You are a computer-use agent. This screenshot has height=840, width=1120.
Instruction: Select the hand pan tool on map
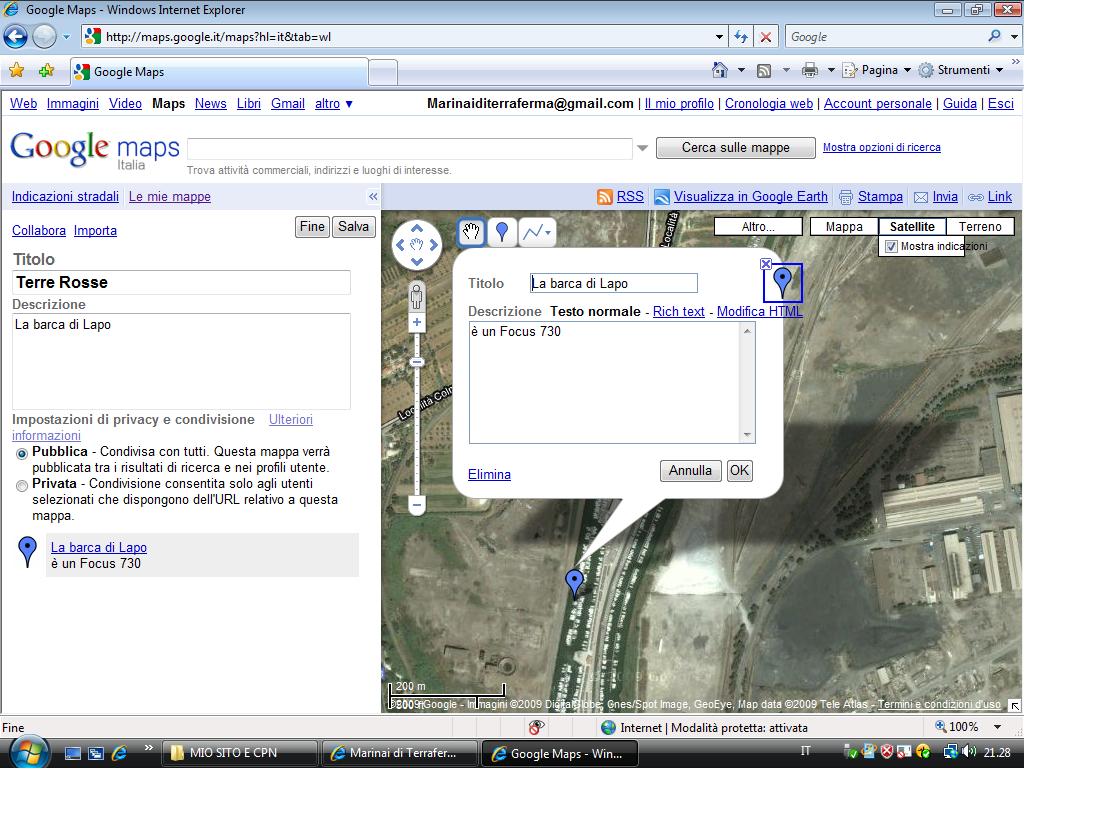pos(471,231)
